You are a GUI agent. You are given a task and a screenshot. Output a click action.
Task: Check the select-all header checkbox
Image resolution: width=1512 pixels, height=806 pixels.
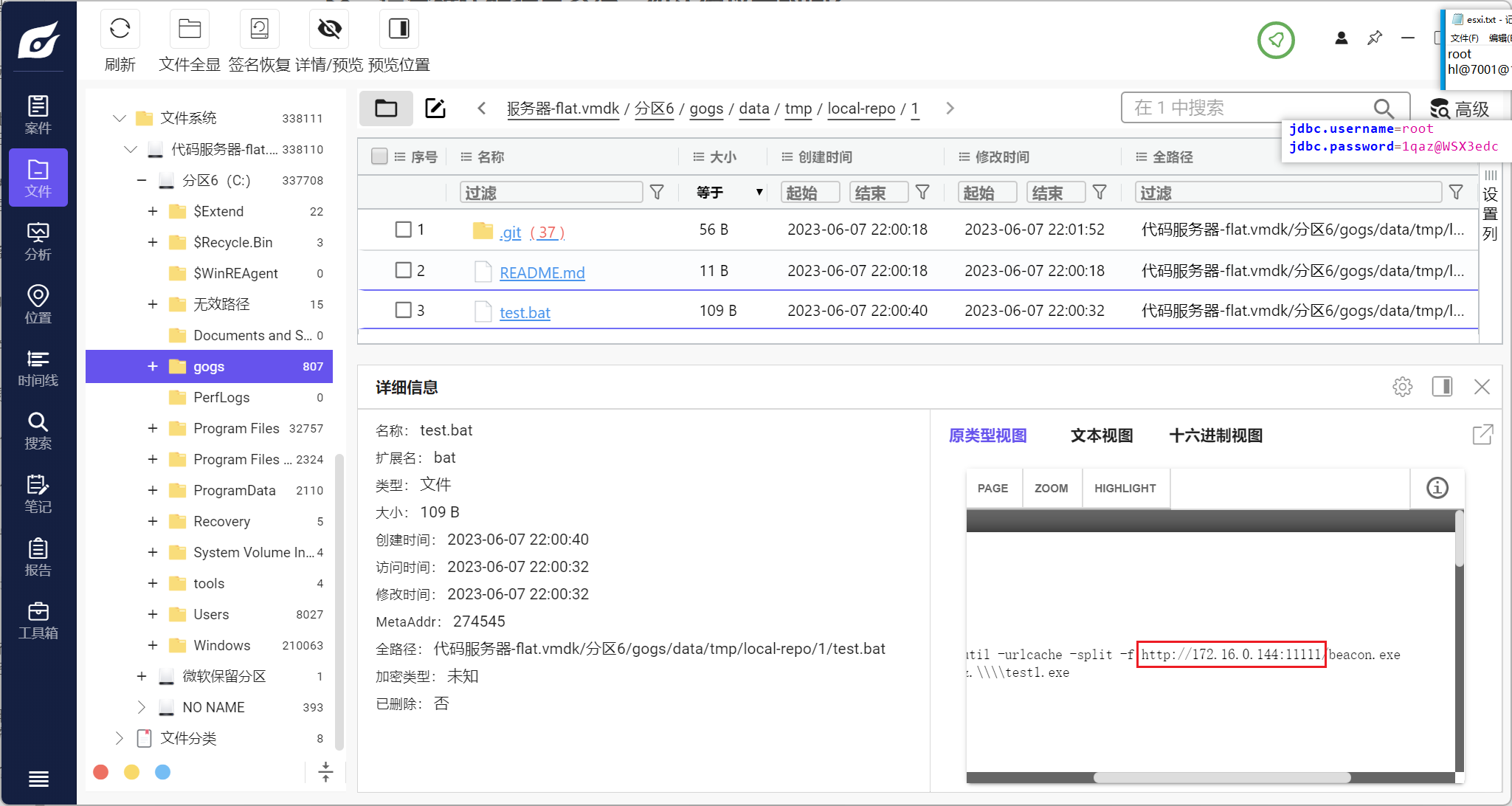(x=379, y=156)
